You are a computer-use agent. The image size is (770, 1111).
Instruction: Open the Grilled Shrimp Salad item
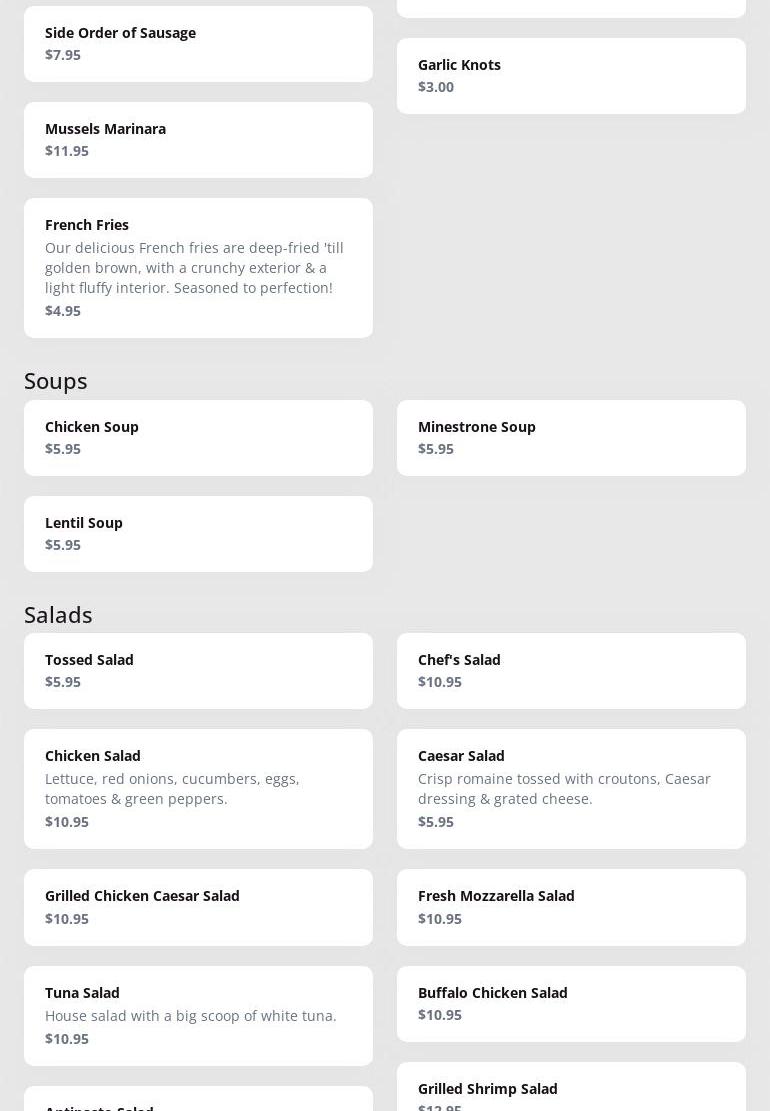(571, 1090)
